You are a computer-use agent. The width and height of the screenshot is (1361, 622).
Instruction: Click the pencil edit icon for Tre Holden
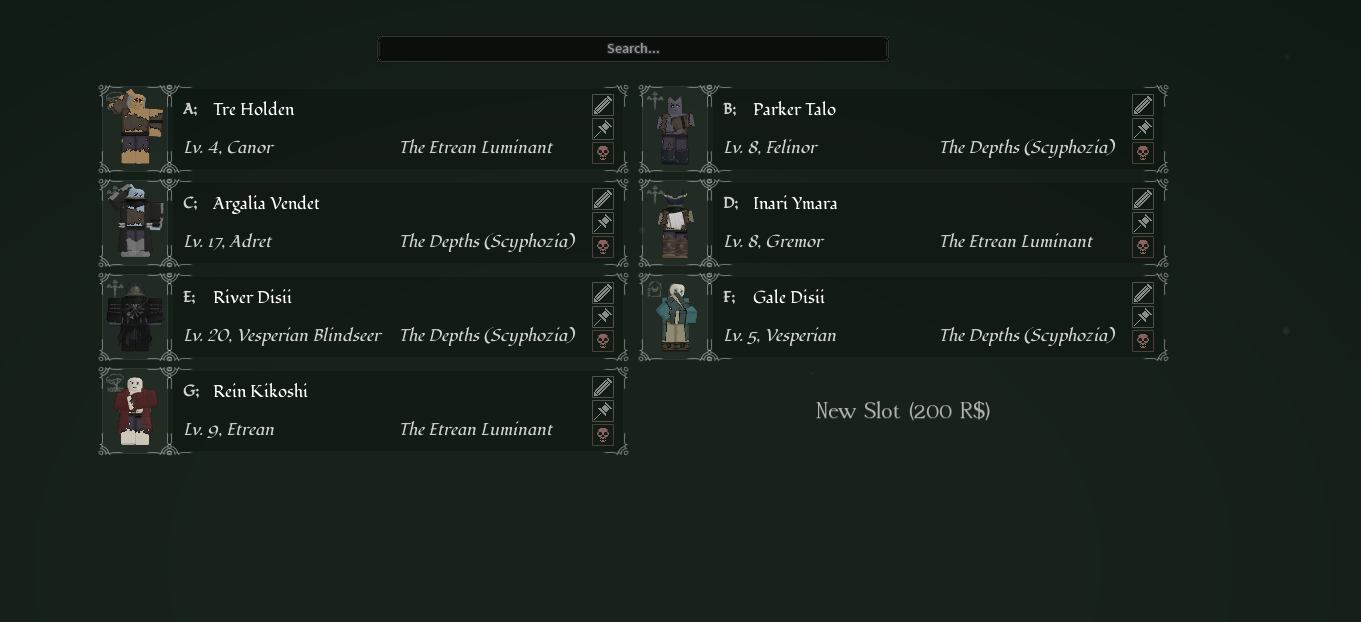[603, 105]
